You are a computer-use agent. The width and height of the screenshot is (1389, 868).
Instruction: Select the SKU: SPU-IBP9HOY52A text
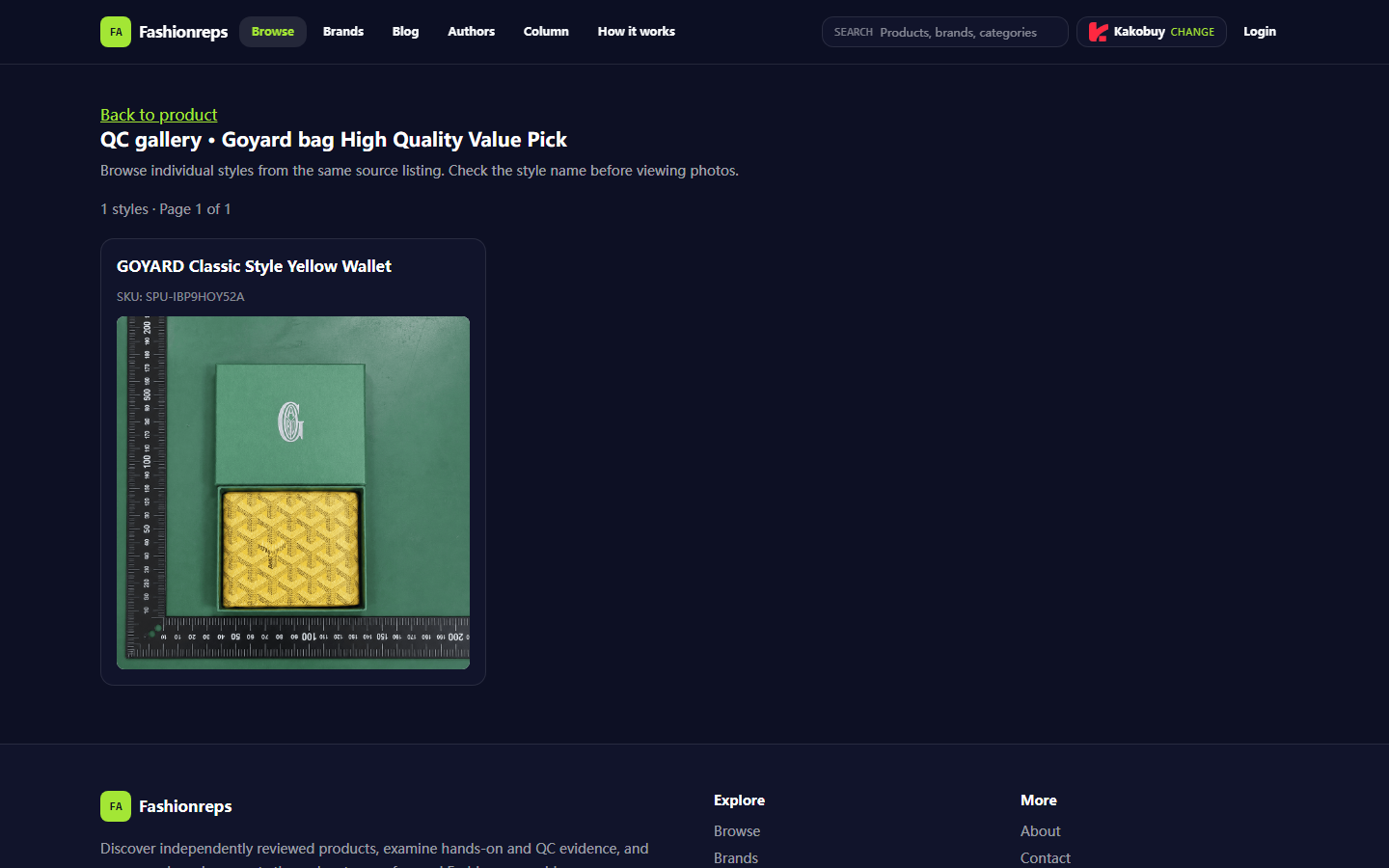(180, 297)
